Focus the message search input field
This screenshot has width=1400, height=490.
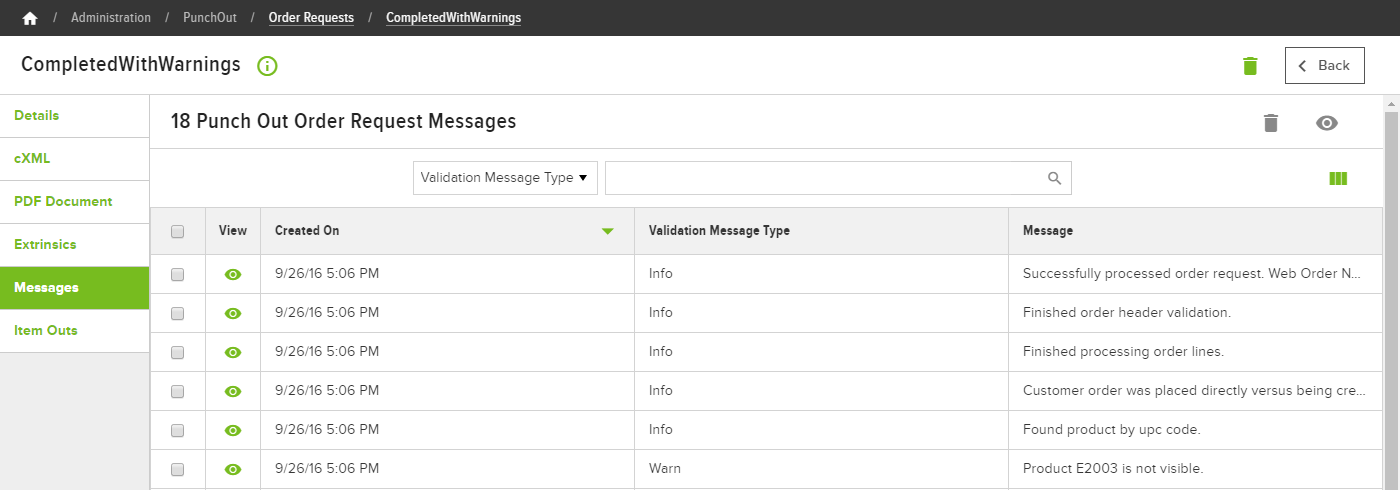(838, 178)
